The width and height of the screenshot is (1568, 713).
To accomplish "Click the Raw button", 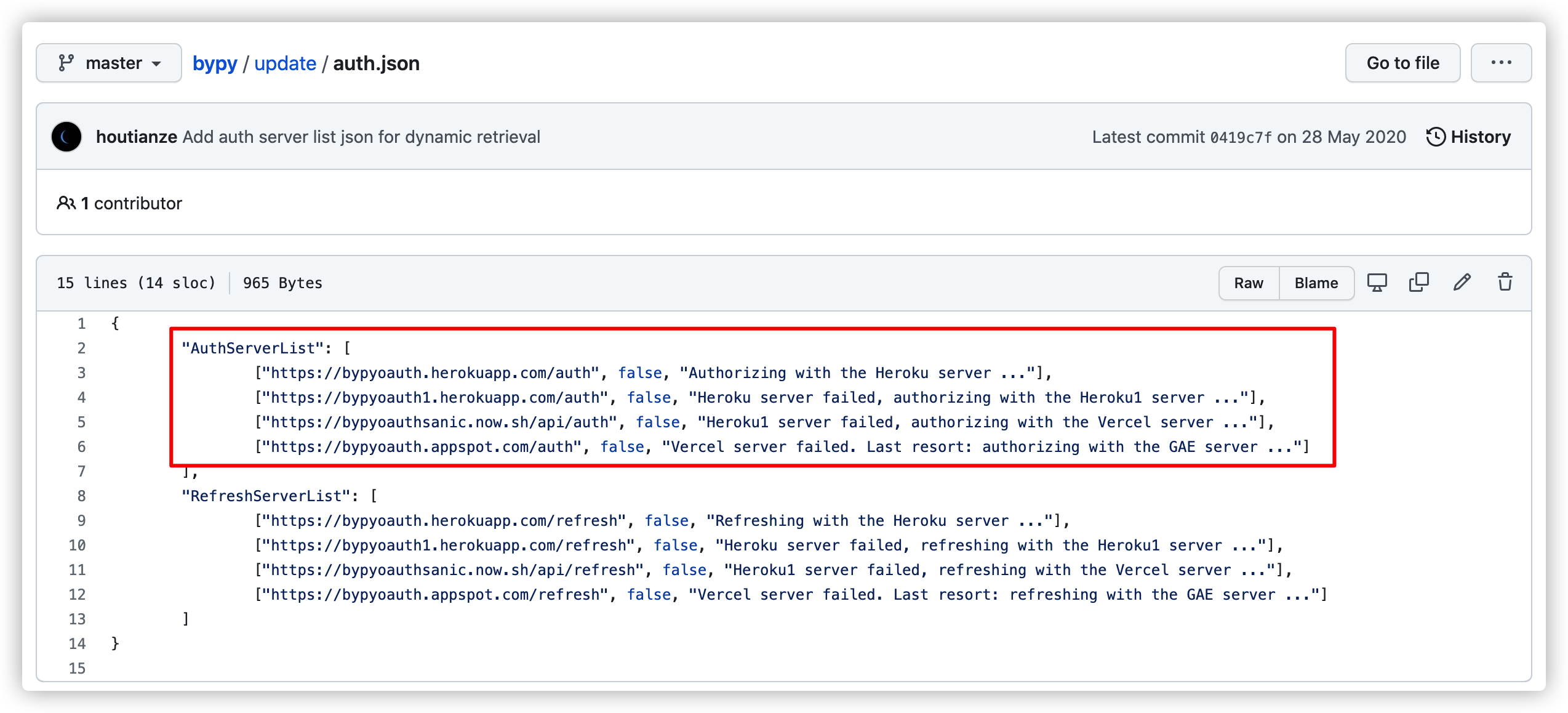I will [x=1249, y=283].
